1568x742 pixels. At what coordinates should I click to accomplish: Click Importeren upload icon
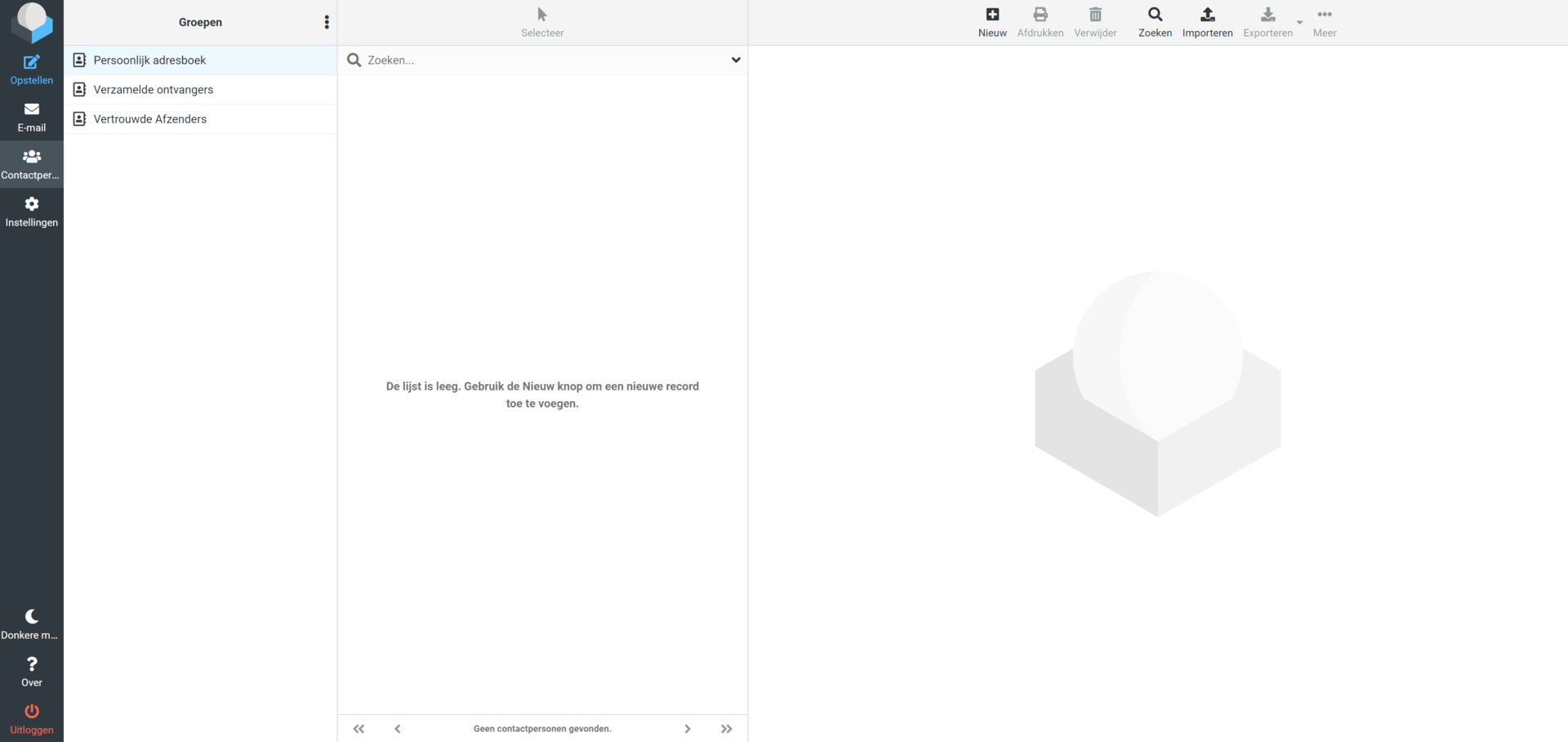click(1207, 22)
